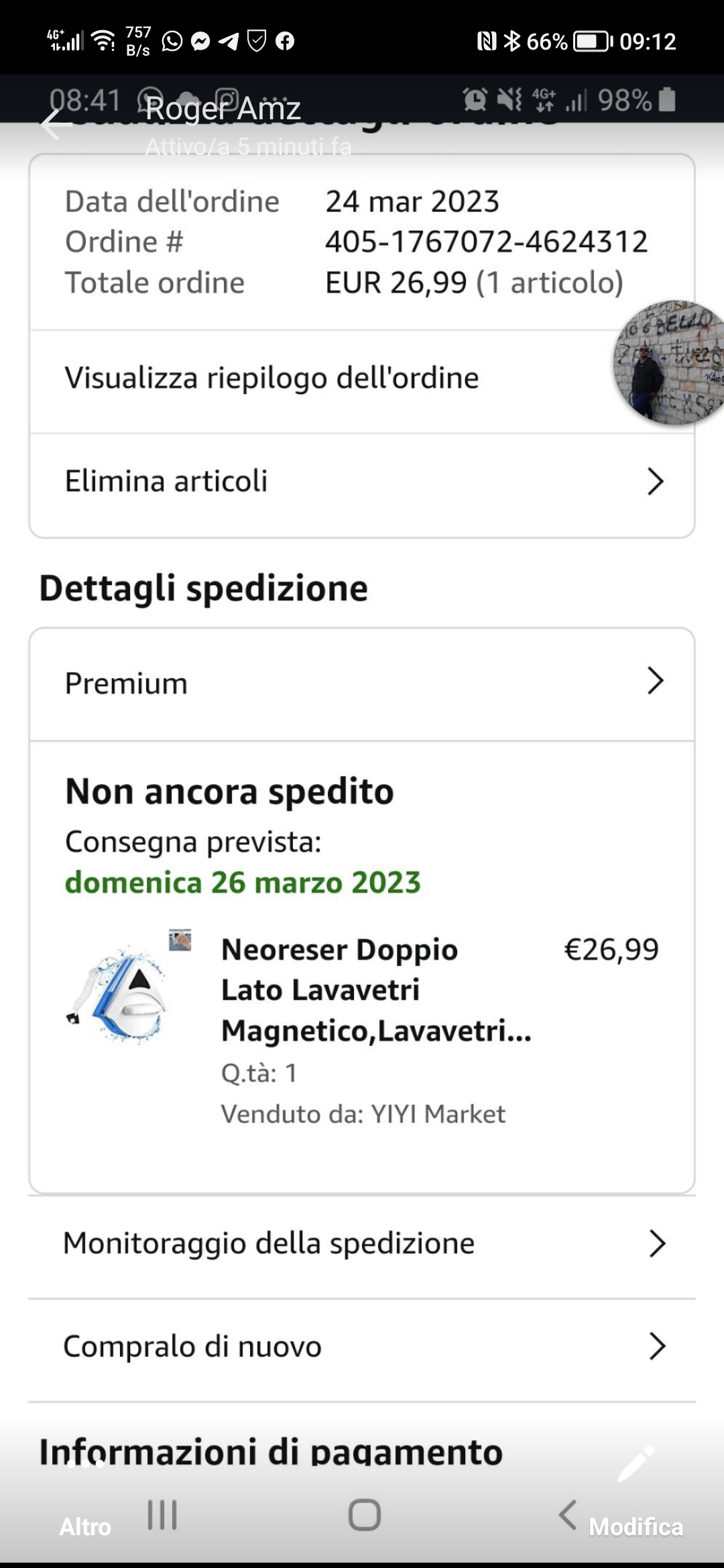The height and width of the screenshot is (1568, 724).
Task: Tap Telegram notification icon in status bar
Action: (229, 42)
